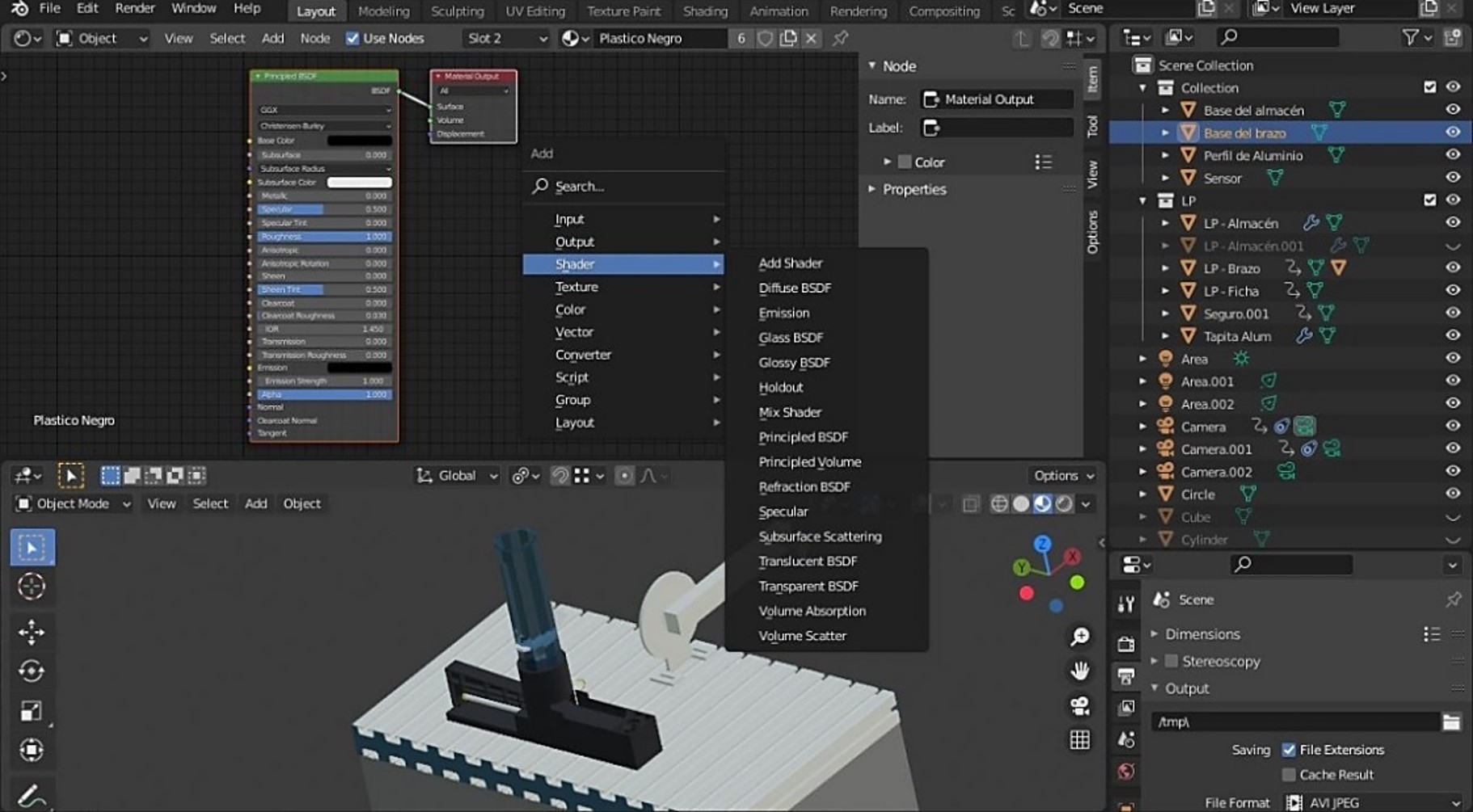Open the Object Mode dropdown in viewport
Image resolution: width=1473 pixels, height=812 pixels.
click(x=73, y=503)
